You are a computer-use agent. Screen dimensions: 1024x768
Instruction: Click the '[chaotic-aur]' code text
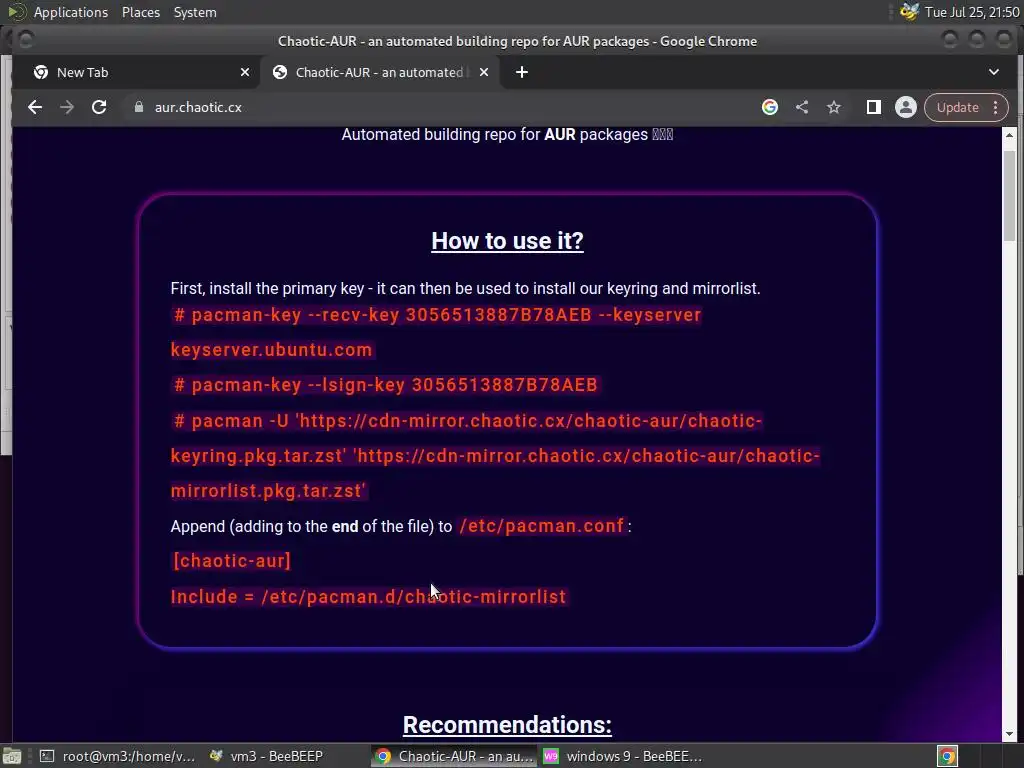tap(231, 561)
